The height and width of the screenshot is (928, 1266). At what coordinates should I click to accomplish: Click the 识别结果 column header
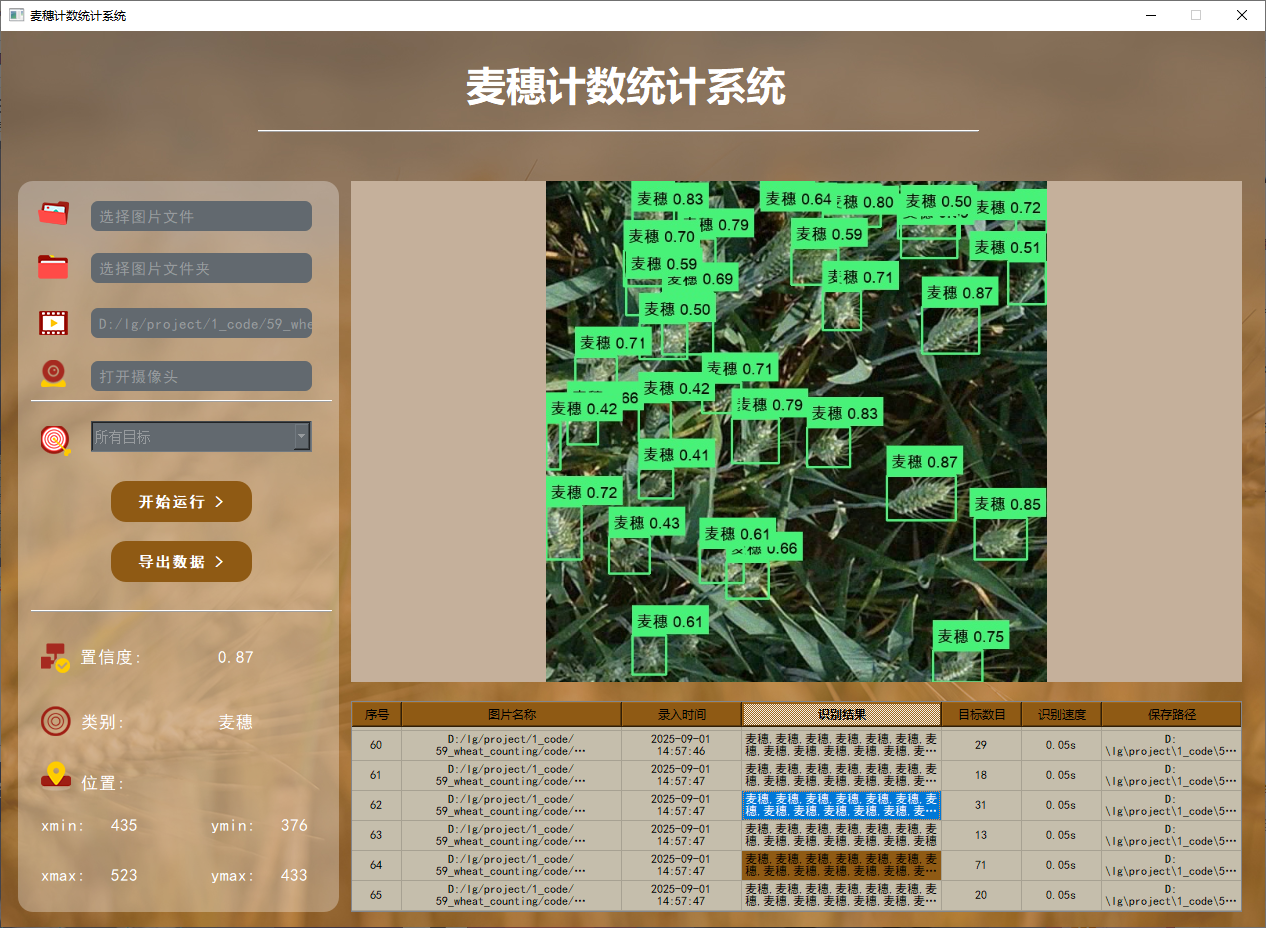(841, 714)
